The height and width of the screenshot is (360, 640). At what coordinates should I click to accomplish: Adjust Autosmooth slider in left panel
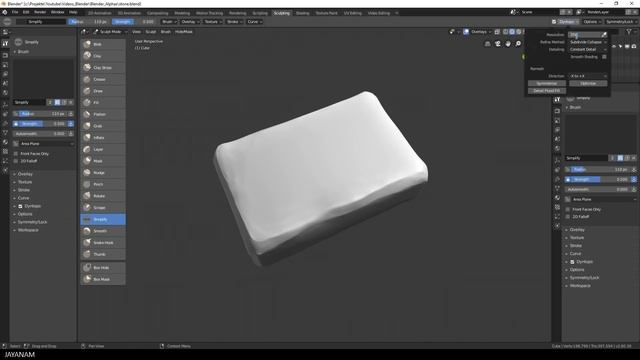tap(40, 134)
